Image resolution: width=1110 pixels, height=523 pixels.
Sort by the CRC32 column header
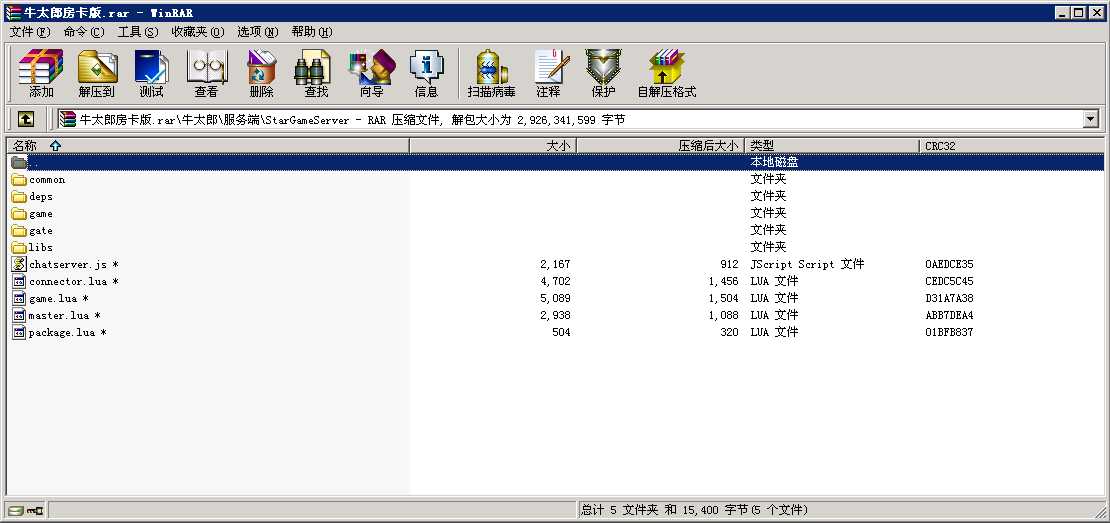click(x=1012, y=146)
